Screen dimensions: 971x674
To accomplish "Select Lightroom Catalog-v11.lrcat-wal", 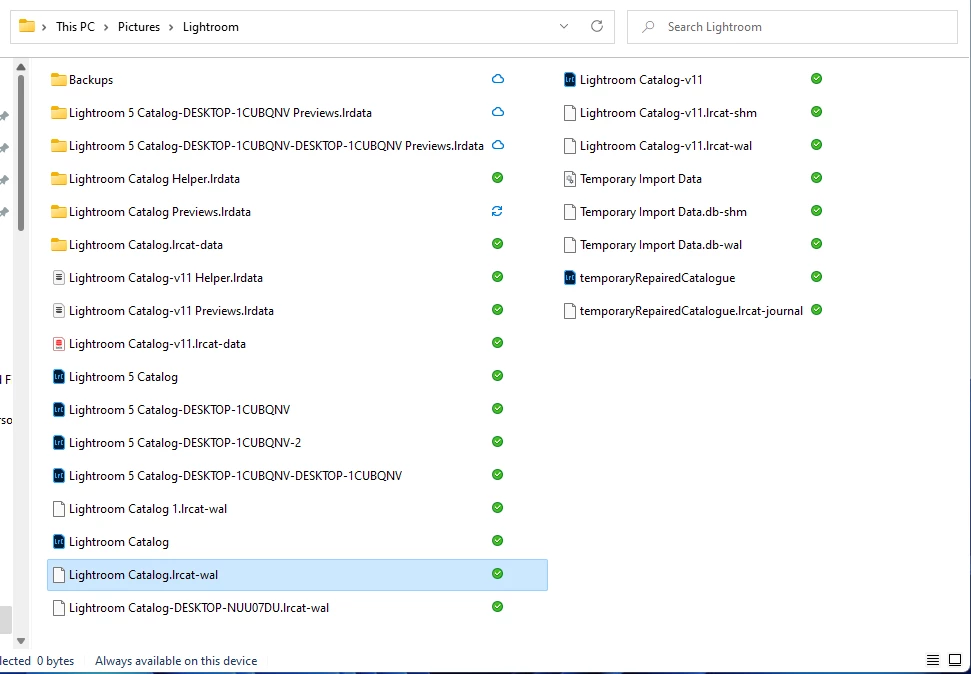I will (666, 146).
